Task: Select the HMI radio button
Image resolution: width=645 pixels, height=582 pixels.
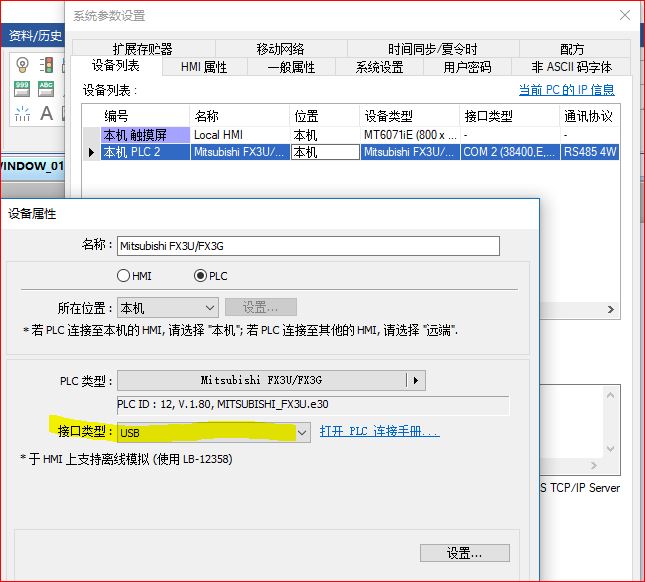Action: point(124,276)
